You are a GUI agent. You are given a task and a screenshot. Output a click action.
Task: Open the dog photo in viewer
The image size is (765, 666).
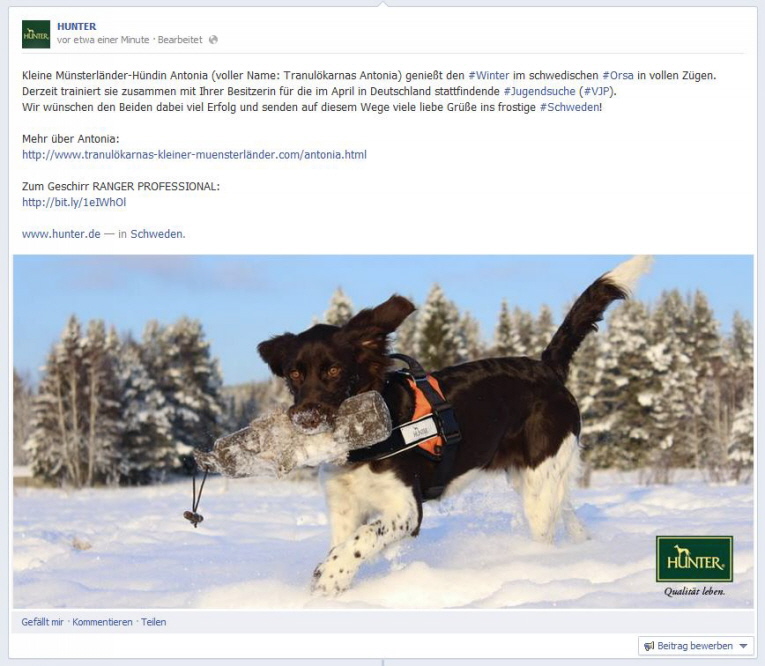(x=383, y=432)
